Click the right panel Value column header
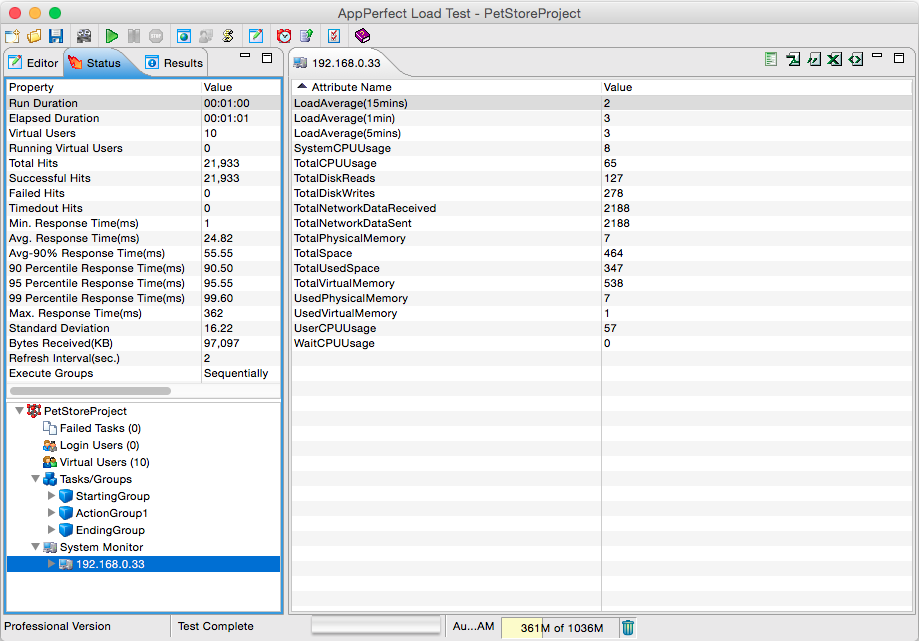 pos(757,87)
